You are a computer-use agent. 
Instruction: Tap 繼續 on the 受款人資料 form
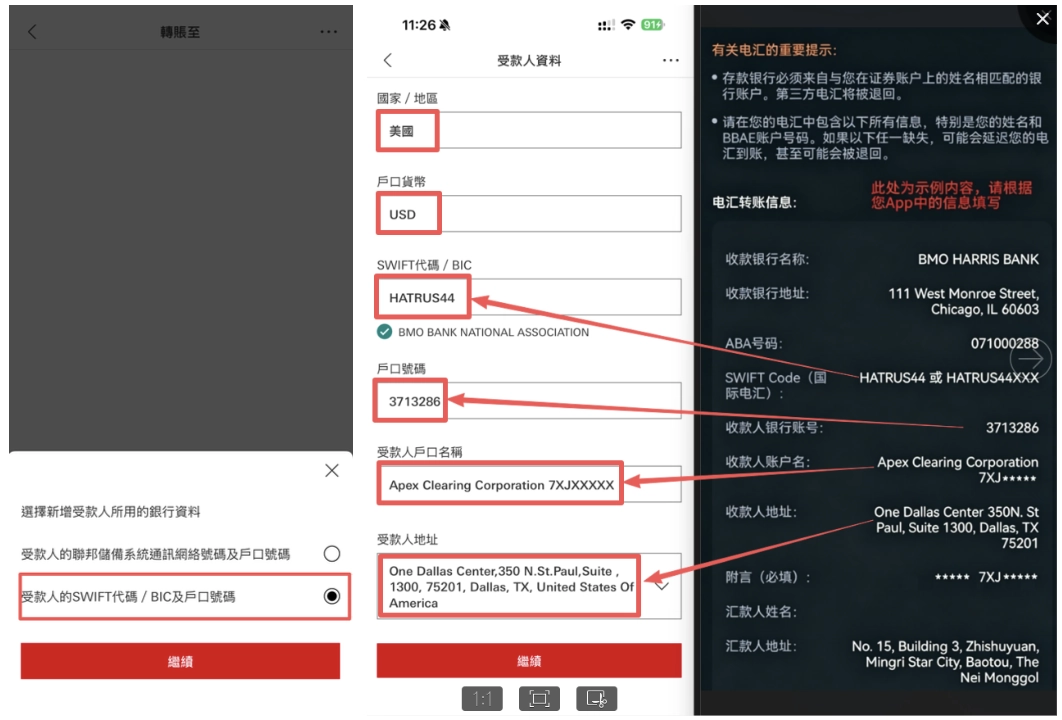(529, 661)
